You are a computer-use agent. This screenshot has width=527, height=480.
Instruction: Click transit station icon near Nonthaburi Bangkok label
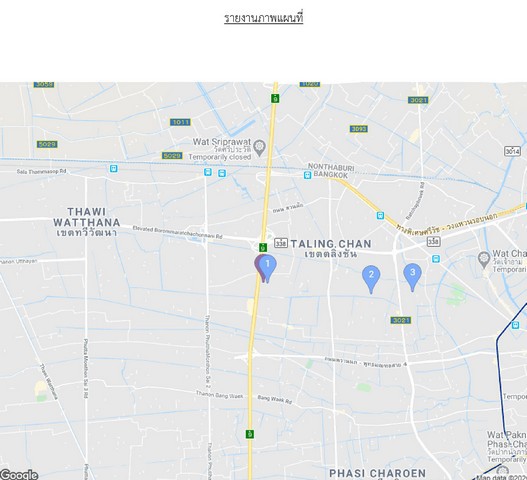click(x=307, y=175)
